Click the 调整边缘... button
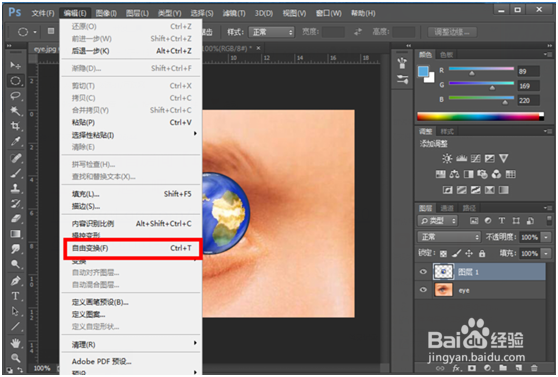Image resolution: width=558 pixels, height=377 pixels. (x=452, y=32)
